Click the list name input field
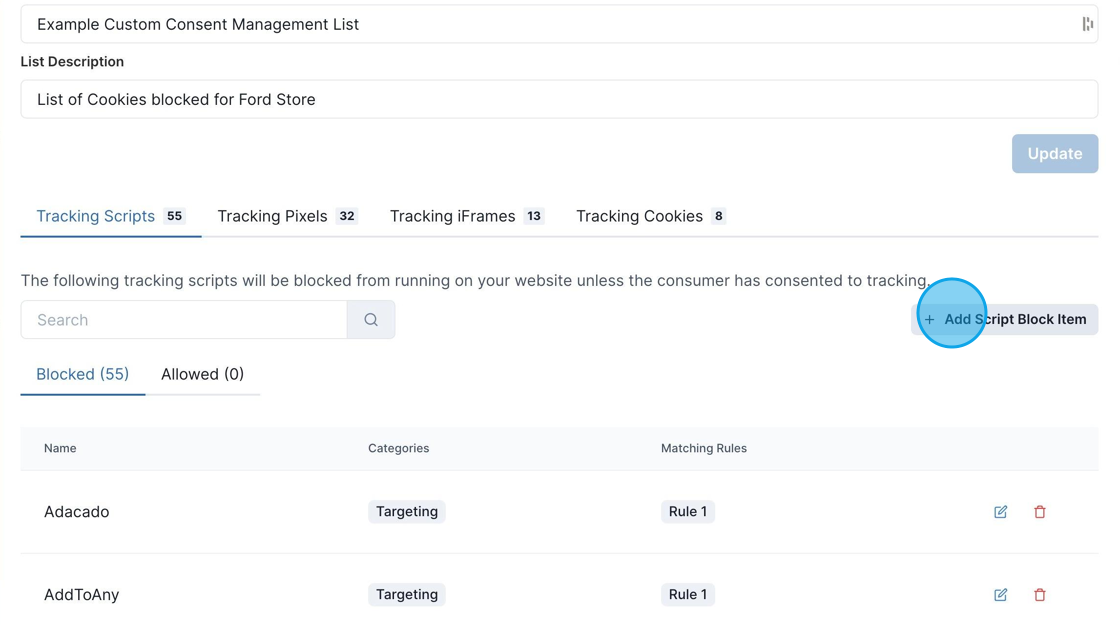The width and height of the screenshot is (1120, 625). [x=559, y=24]
